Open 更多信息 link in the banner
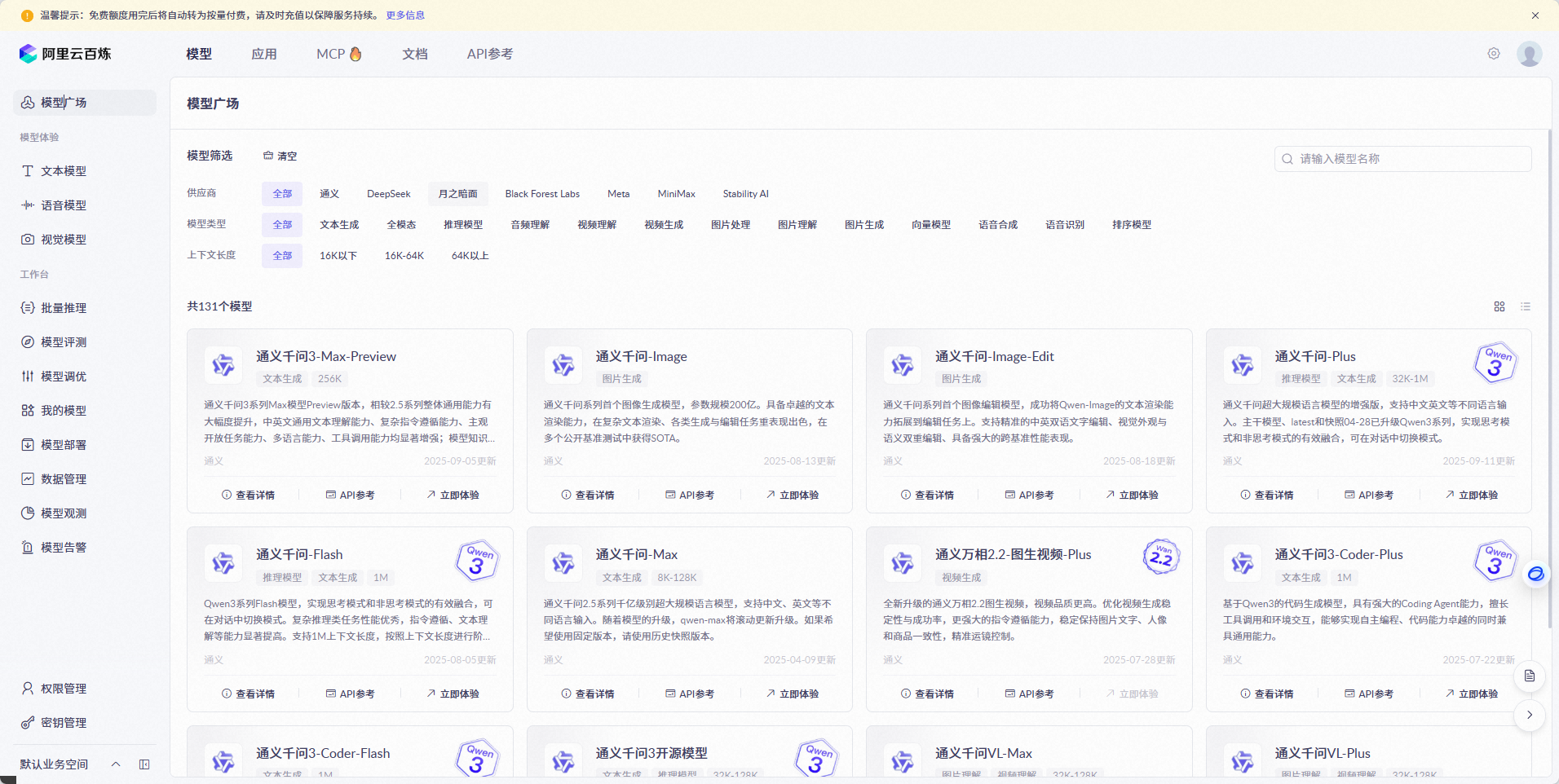This screenshot has height=784, width=1559. [405, 15]
